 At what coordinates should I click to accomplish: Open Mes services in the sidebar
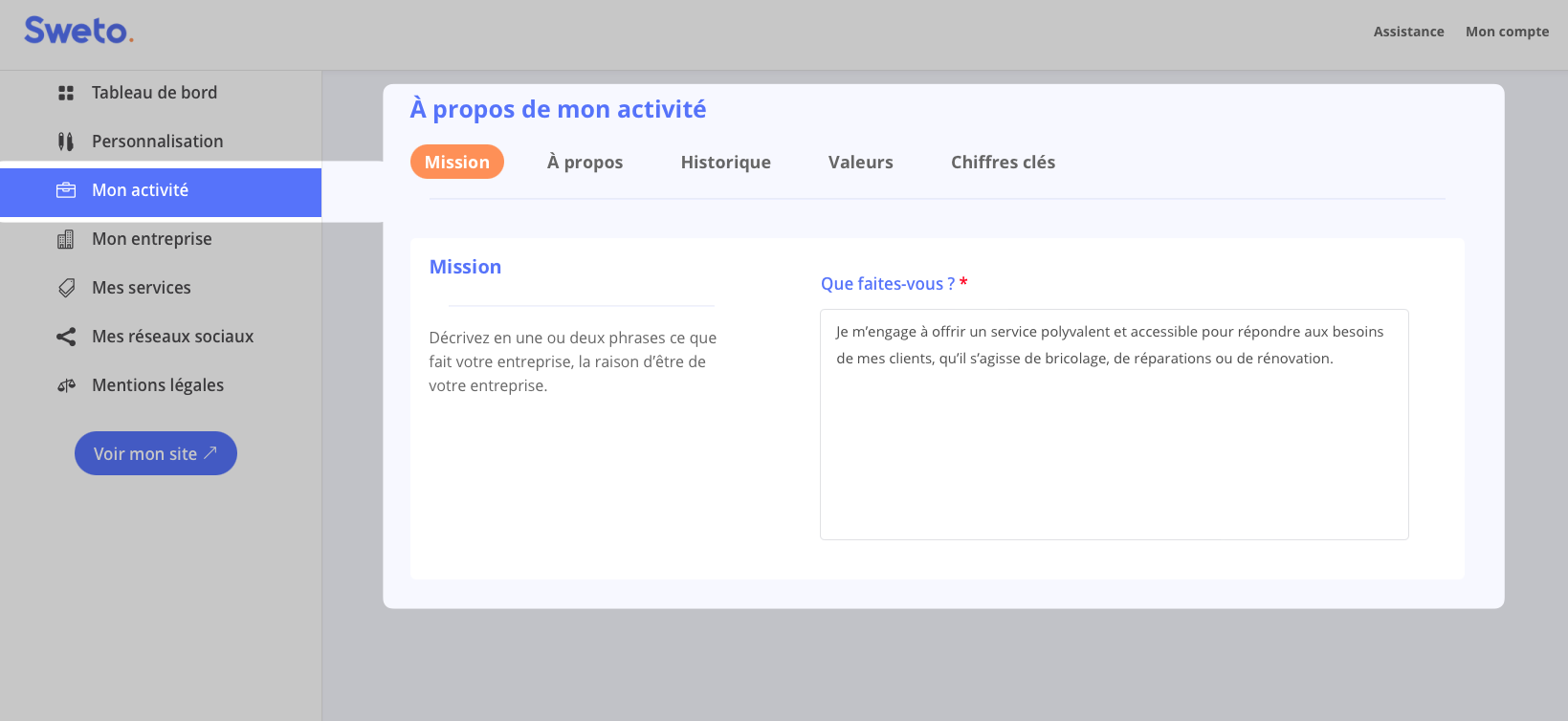coord(142,288)
